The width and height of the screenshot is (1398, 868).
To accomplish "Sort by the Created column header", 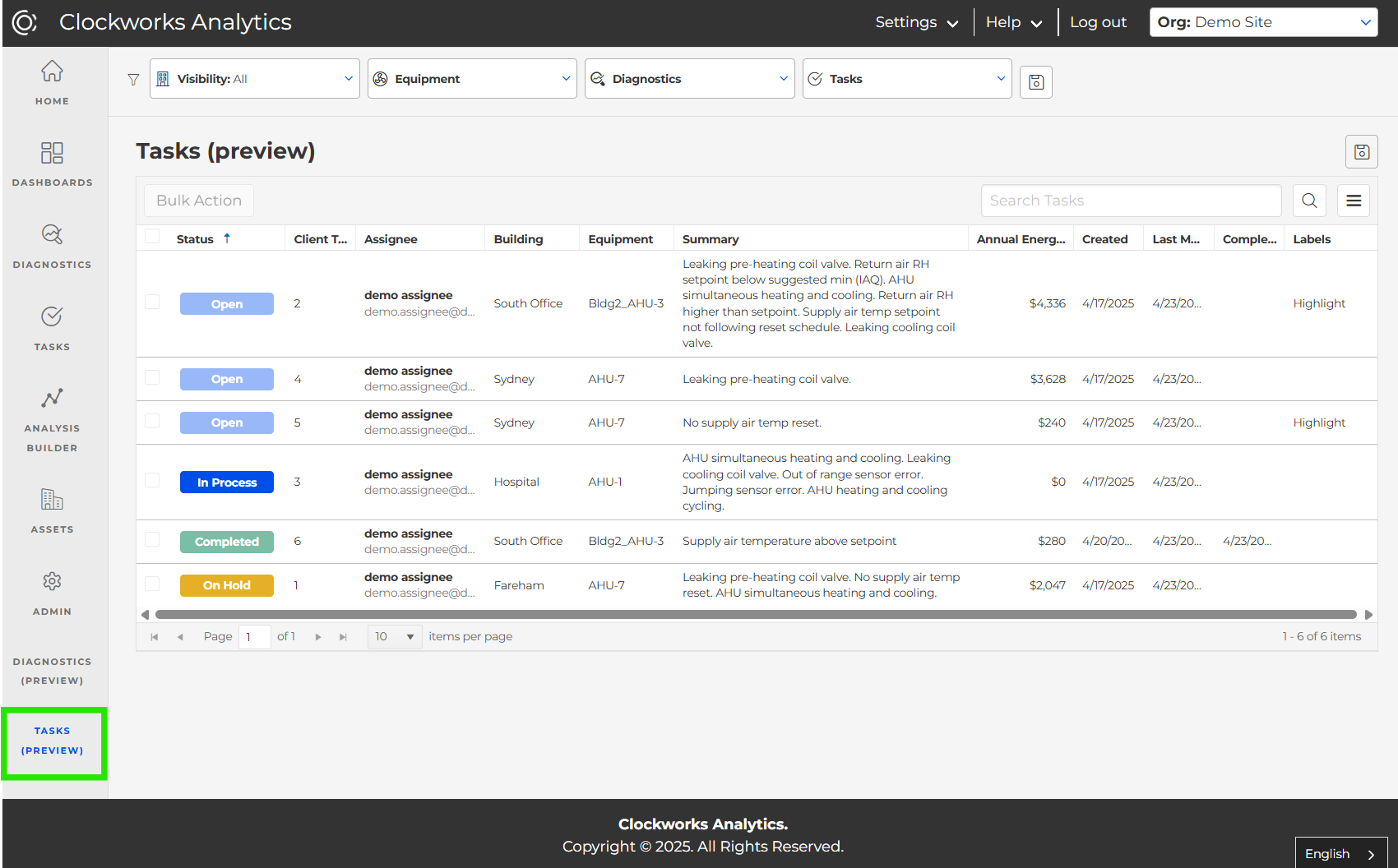I will pos(1104,239).
